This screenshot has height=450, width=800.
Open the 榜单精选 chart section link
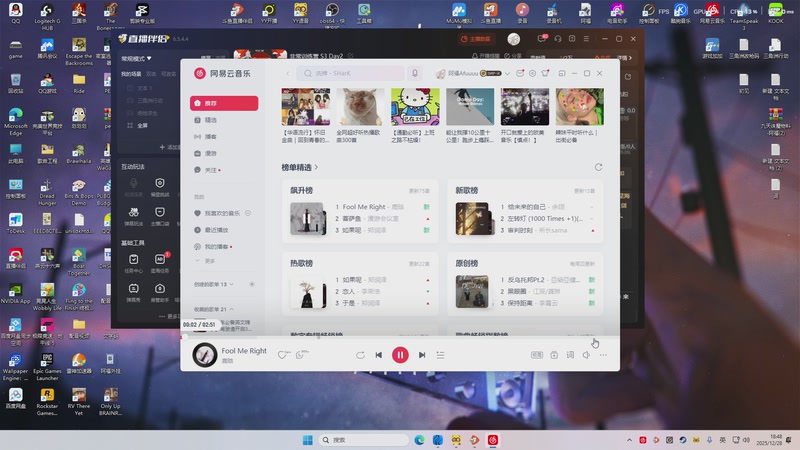(x=299, y=167)
